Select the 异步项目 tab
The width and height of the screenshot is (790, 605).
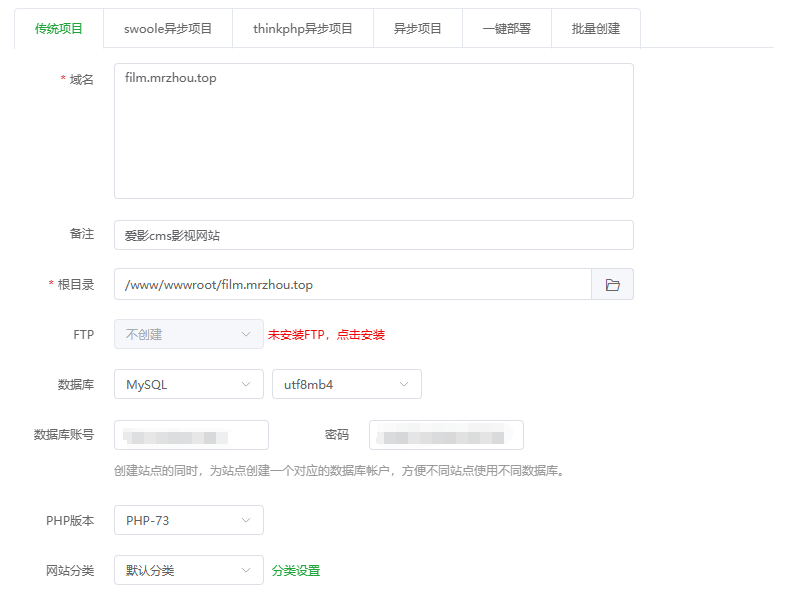[418, 29]
